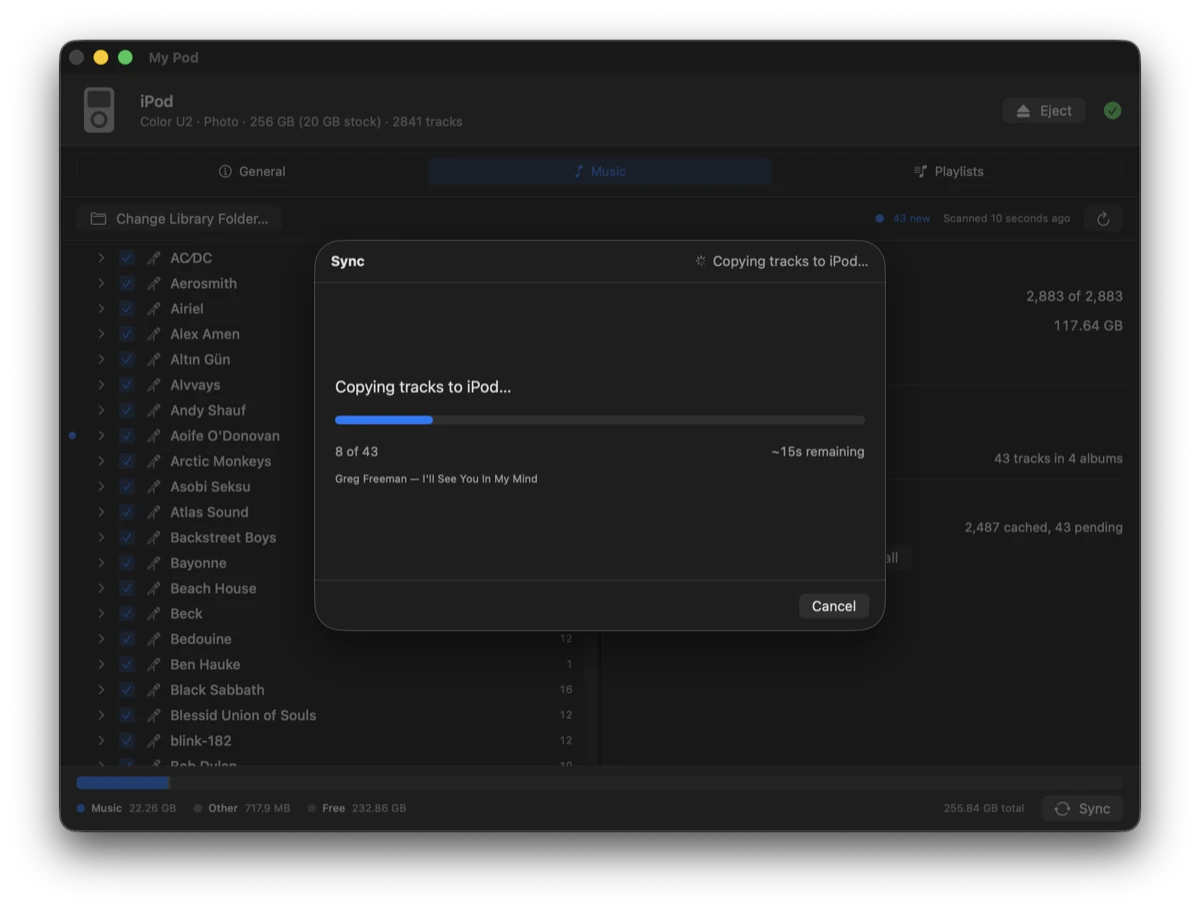Toggle the Airiel checkbox
1200x910 pixels.
tap(127, 309)
